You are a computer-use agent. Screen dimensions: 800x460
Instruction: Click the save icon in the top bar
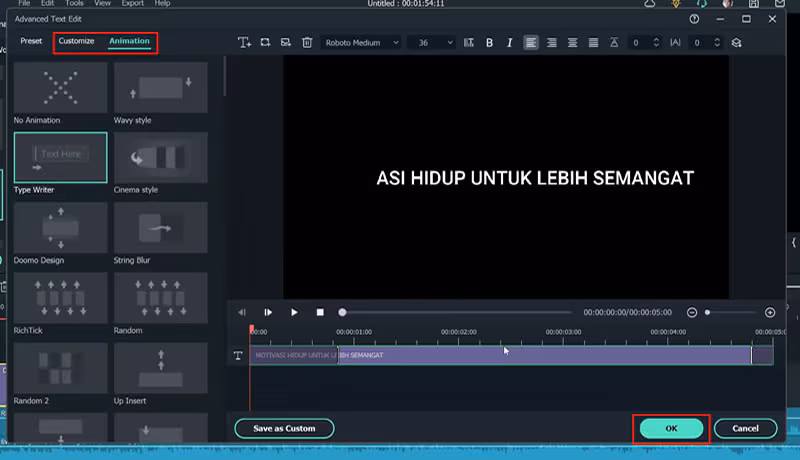click(x=754, y=4)
